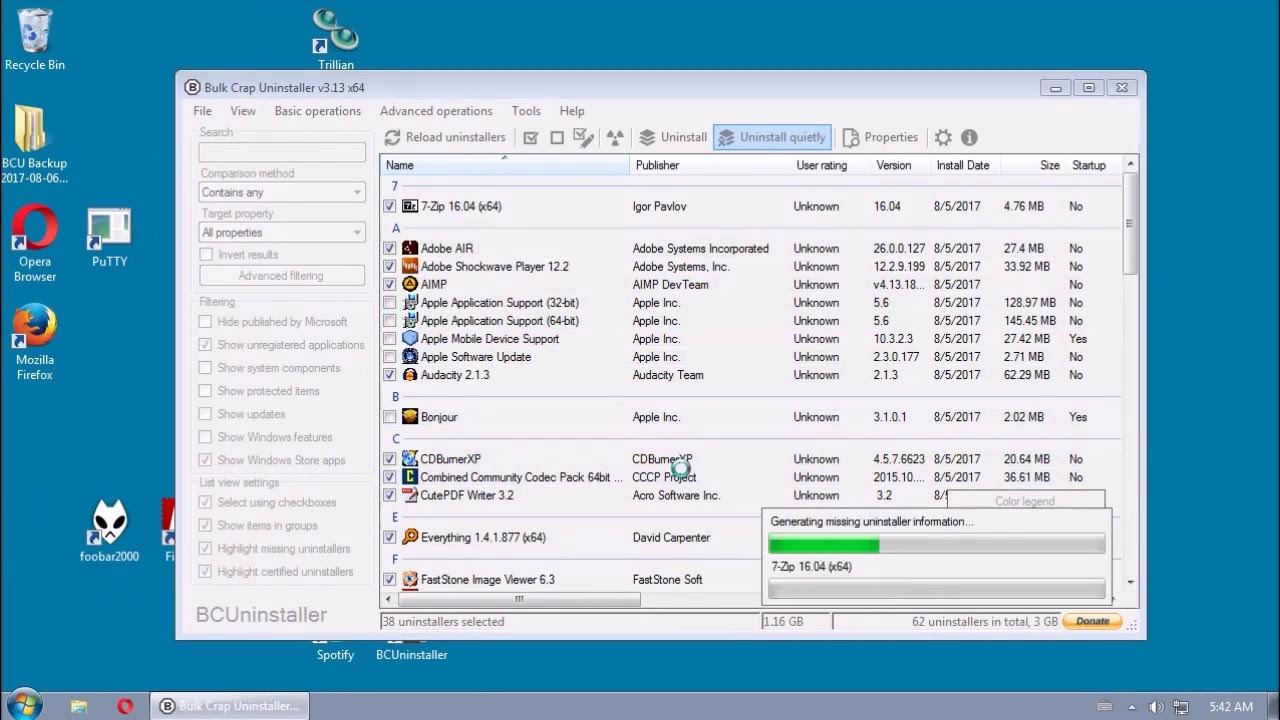Click the Opera icon in the taskbar
Viewport: 1280px width, 720px height.
point(125,706)
